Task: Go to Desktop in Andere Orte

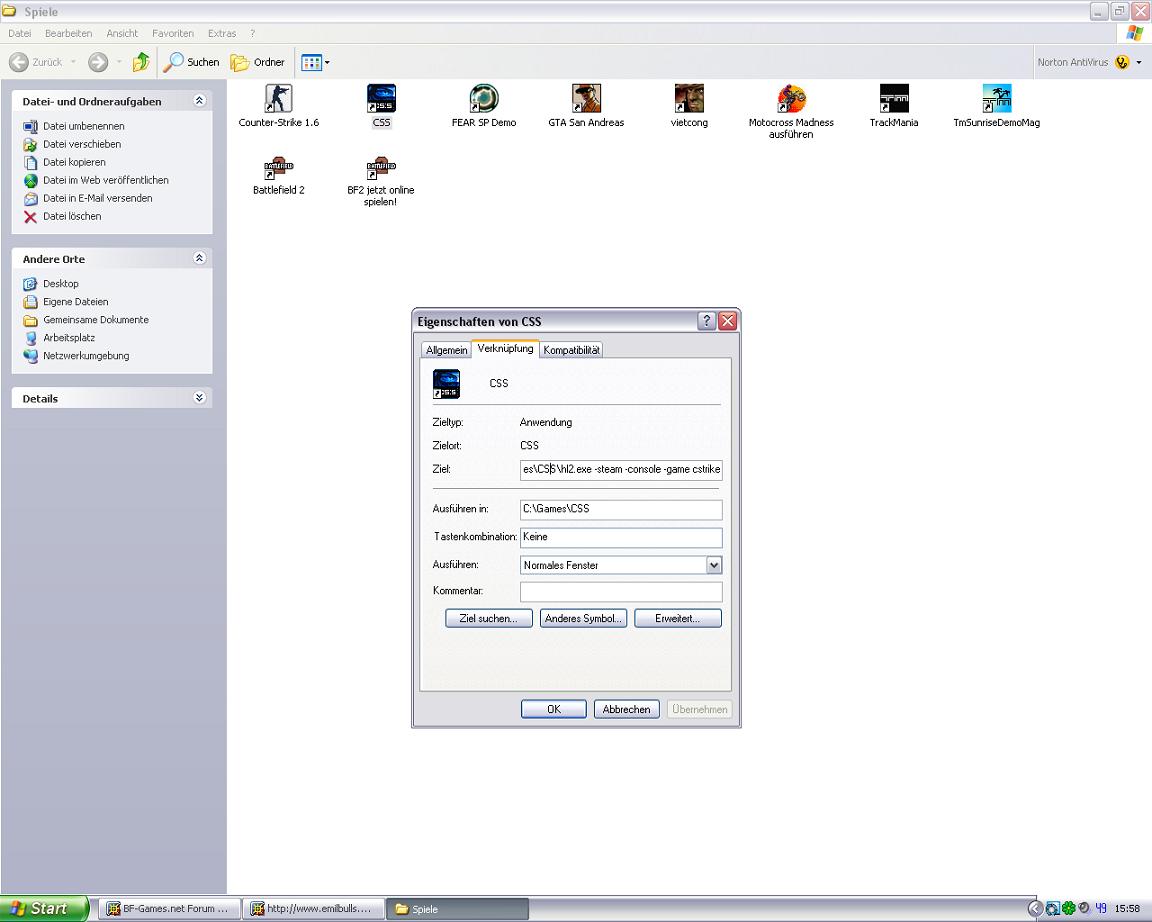Action: pyautogui.click(x=61, y=284)
